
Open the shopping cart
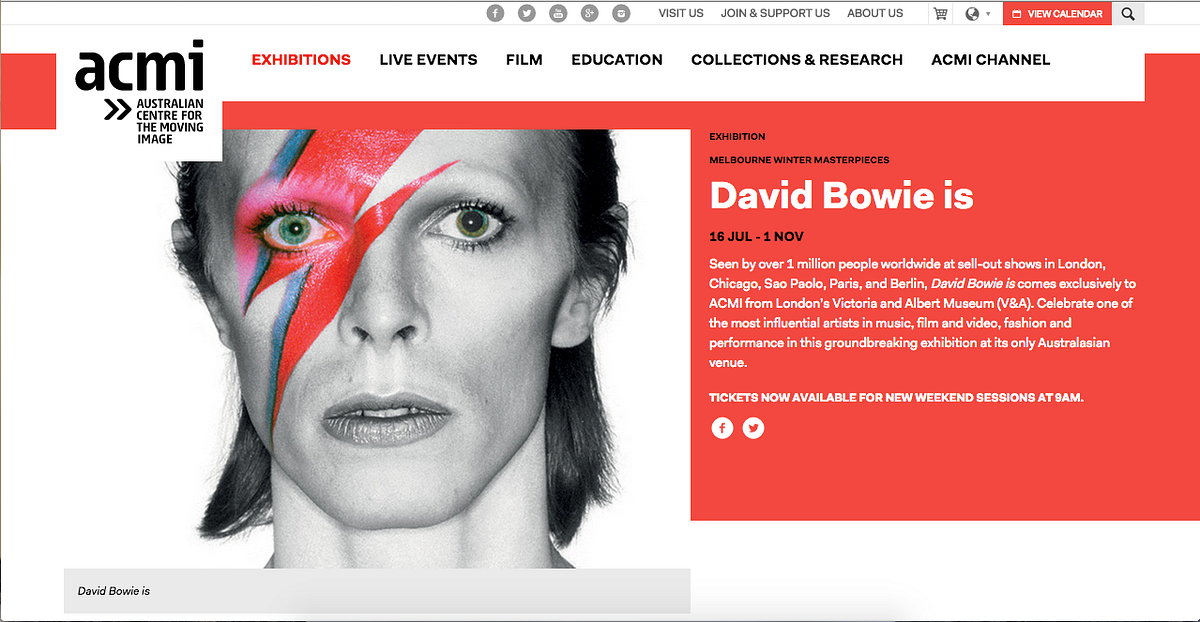tap(940, 13)
